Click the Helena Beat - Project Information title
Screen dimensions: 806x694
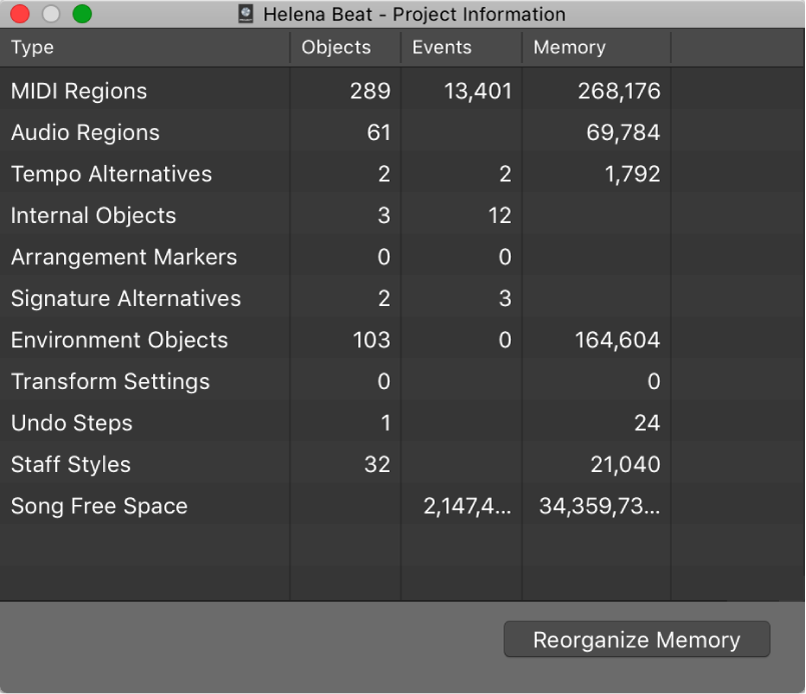tap(414, 14)
